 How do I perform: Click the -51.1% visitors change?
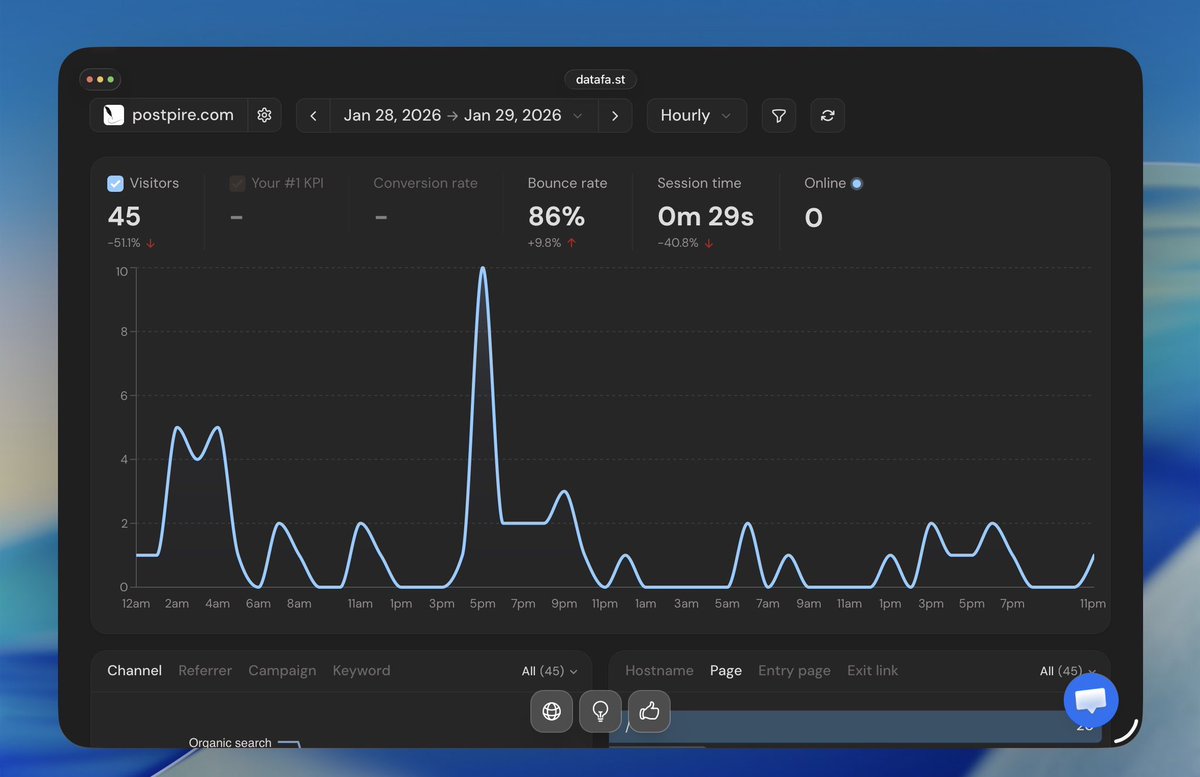click(132, 243)
